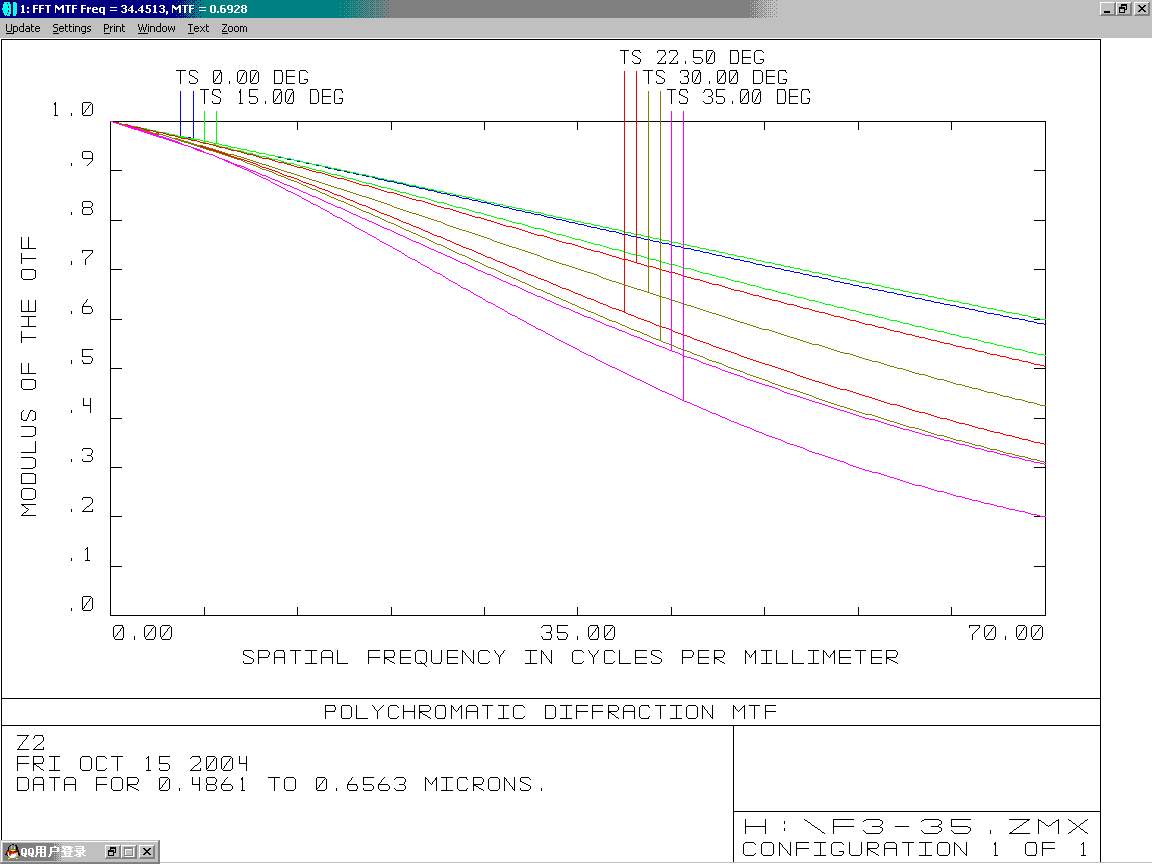Restore the QQ login window

112,852
